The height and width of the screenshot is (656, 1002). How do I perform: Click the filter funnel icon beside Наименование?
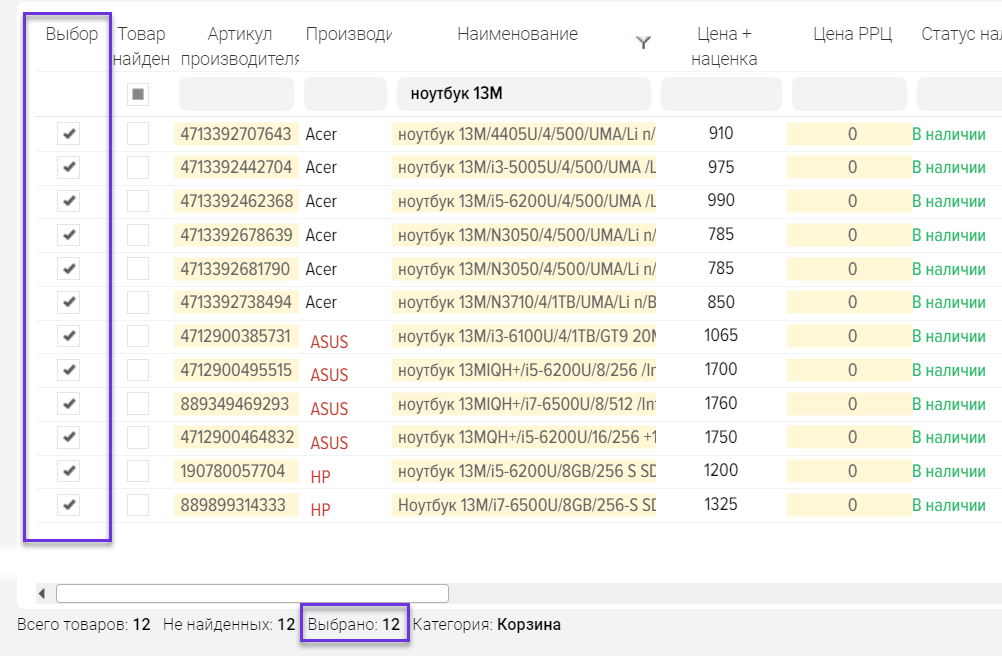644,42
